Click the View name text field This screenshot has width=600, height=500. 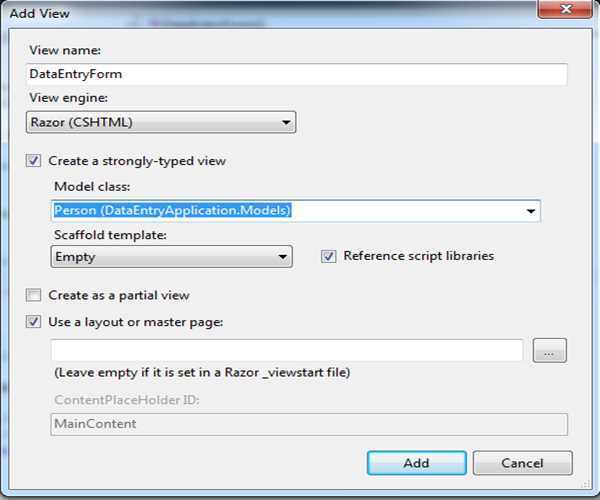[298, 74]
